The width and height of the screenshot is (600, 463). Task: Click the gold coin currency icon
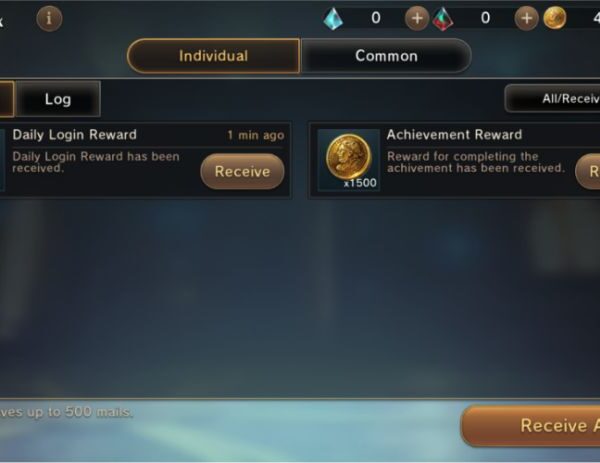tap(555, 18)
